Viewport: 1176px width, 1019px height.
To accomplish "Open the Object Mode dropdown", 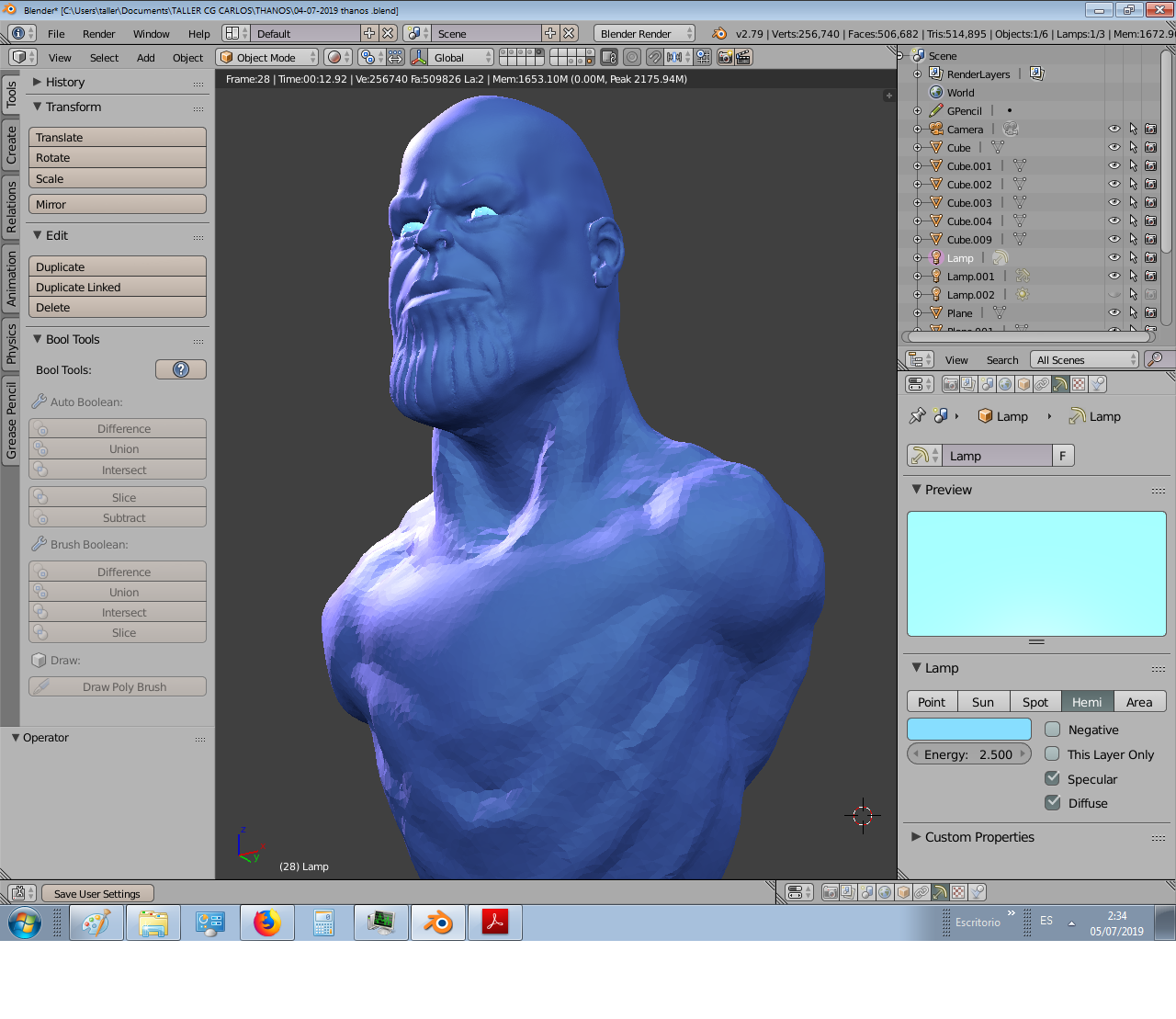I will coord(267,57).
